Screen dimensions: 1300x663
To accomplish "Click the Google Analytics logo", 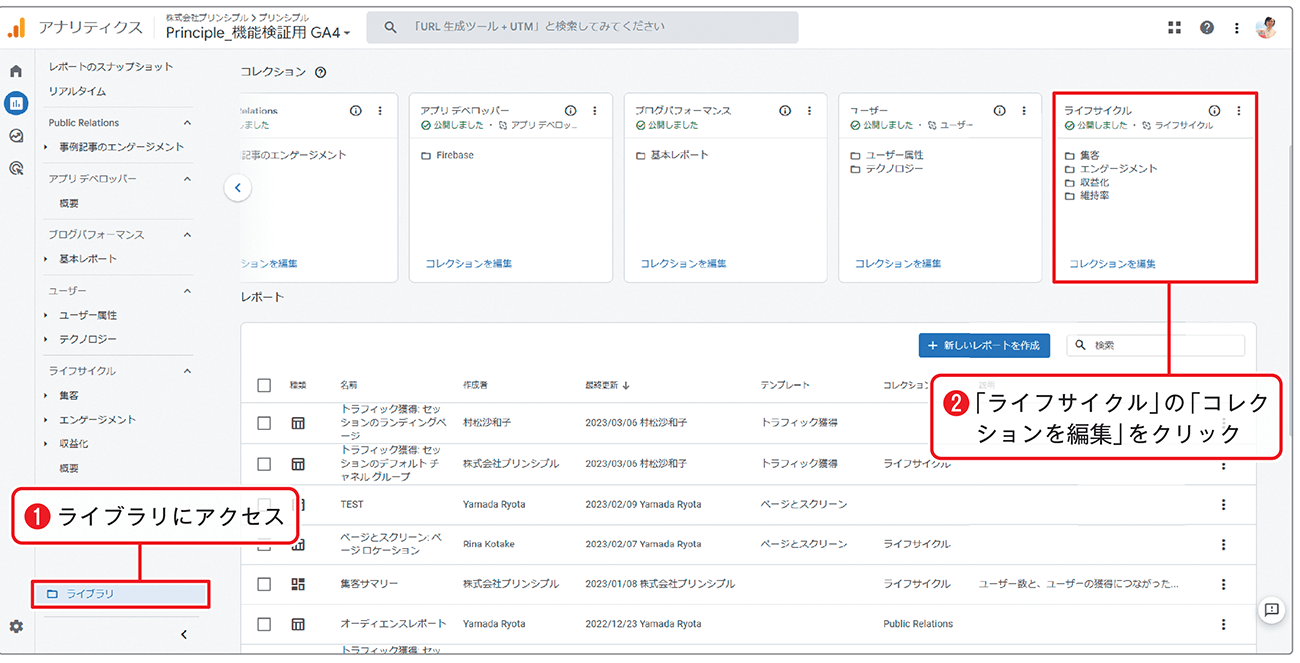I will [16, 27].
